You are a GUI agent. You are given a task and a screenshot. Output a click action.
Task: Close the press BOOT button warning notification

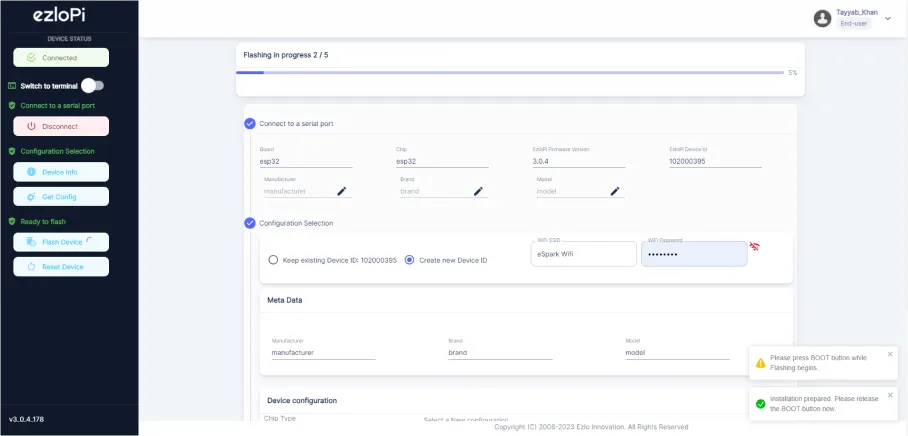[x=890, y=354]
